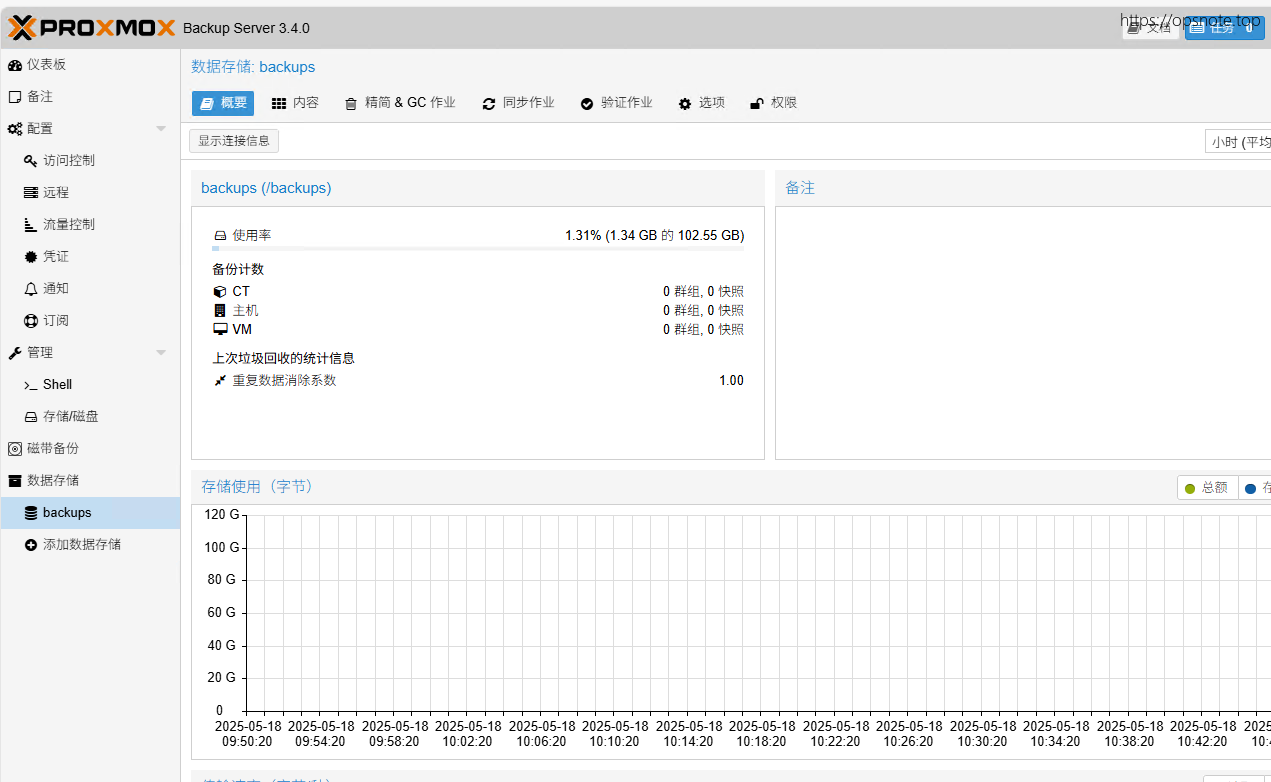Click the CT container cube icon
1271x782 pixels.
pyautogui.click(x=220, y=292)
